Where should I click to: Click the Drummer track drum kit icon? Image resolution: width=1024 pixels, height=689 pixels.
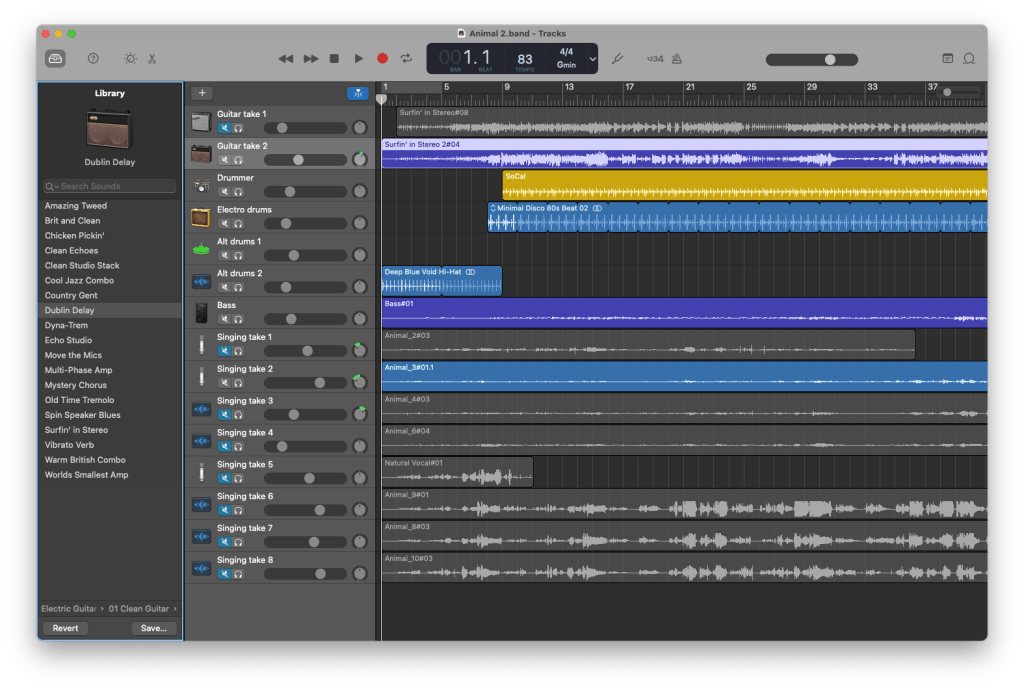pyautogui.click(x=201, y=185)
